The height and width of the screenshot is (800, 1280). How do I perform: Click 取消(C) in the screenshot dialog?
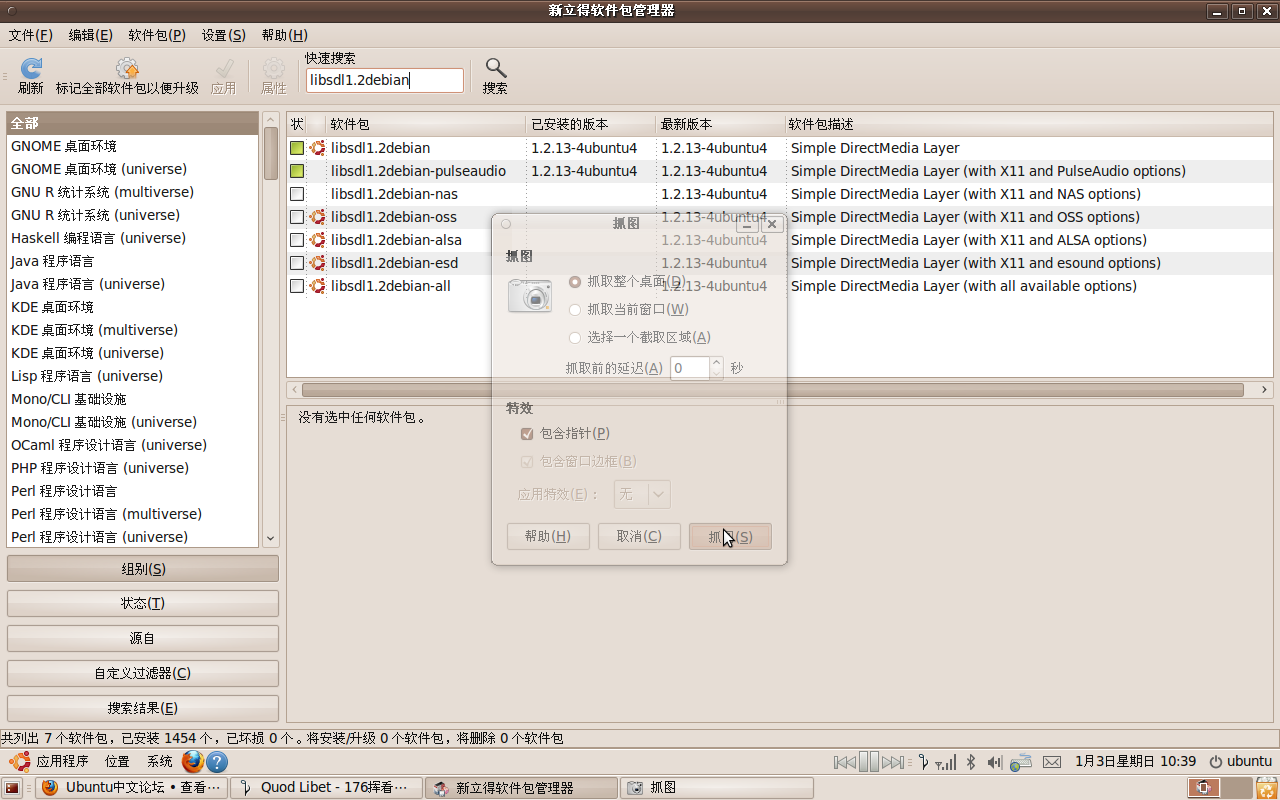pyautogui.click(x=639, y=536)
